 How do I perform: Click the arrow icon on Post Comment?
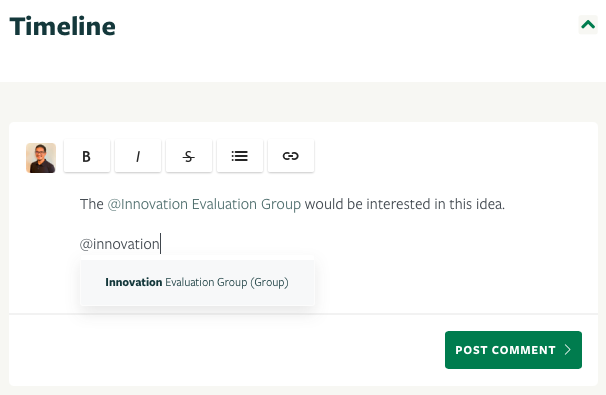pyautogui.click(x=567, y=350)
